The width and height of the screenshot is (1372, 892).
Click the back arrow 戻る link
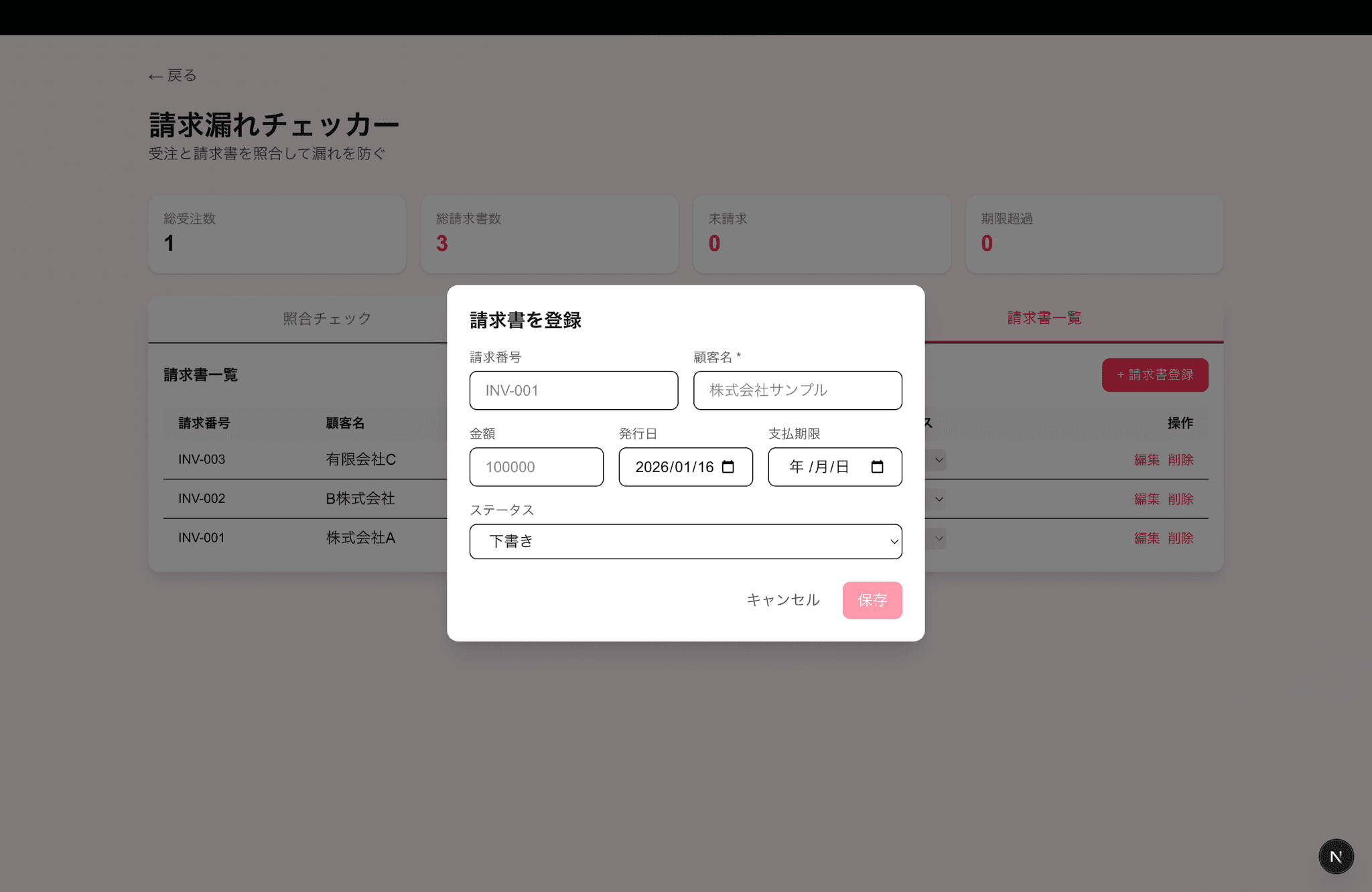(x=173, y=76)
